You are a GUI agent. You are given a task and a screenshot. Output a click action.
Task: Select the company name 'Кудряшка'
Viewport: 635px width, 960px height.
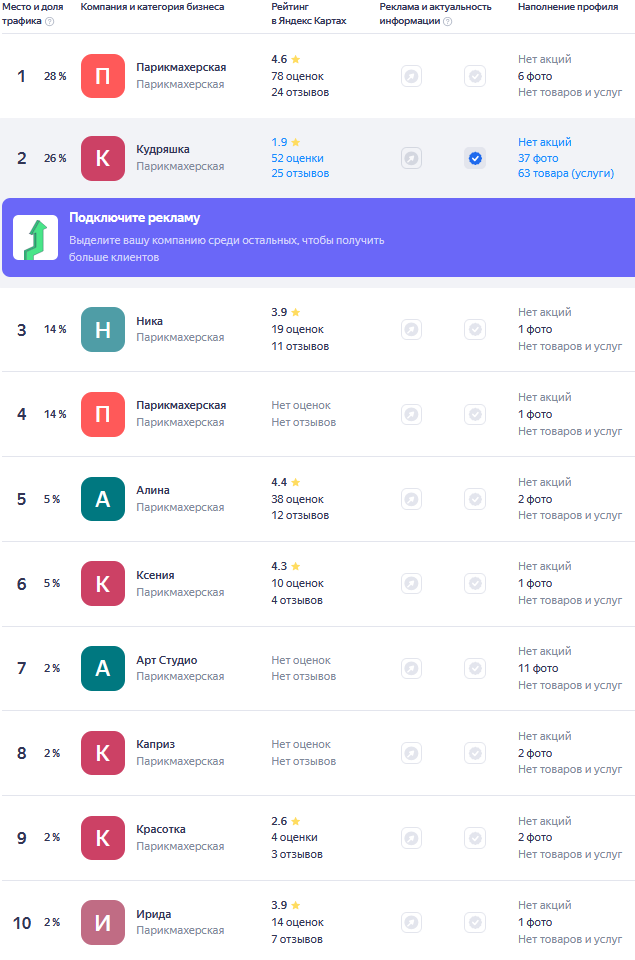pyautogui.click(x=163, y=149)
